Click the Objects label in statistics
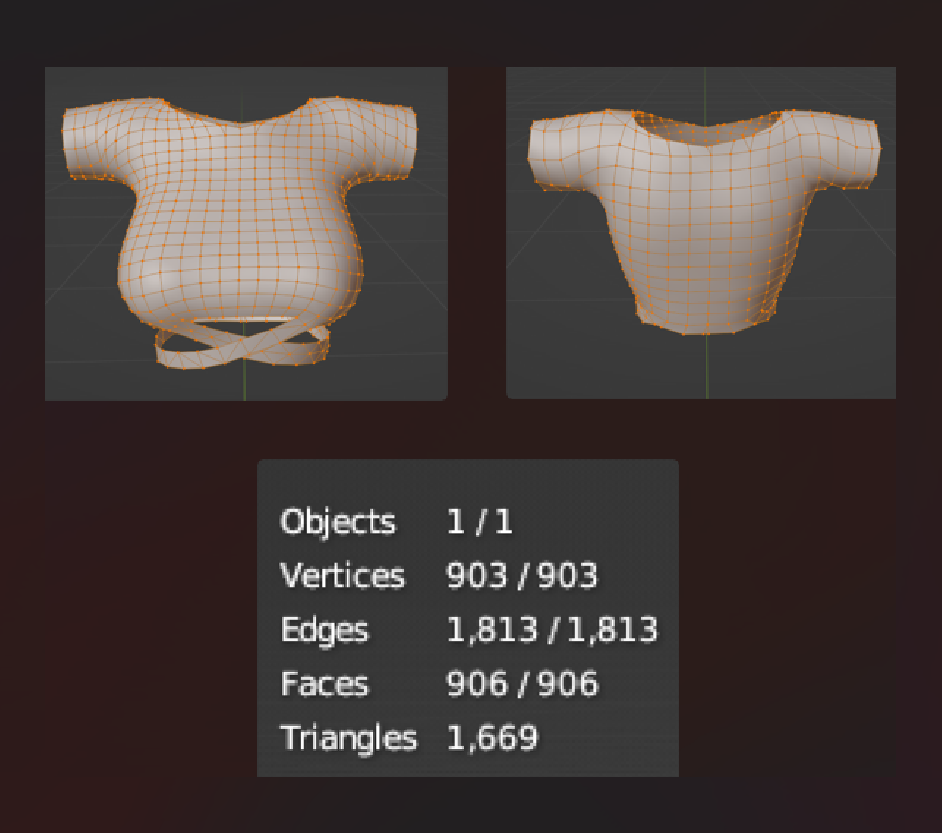 point(338,521)
